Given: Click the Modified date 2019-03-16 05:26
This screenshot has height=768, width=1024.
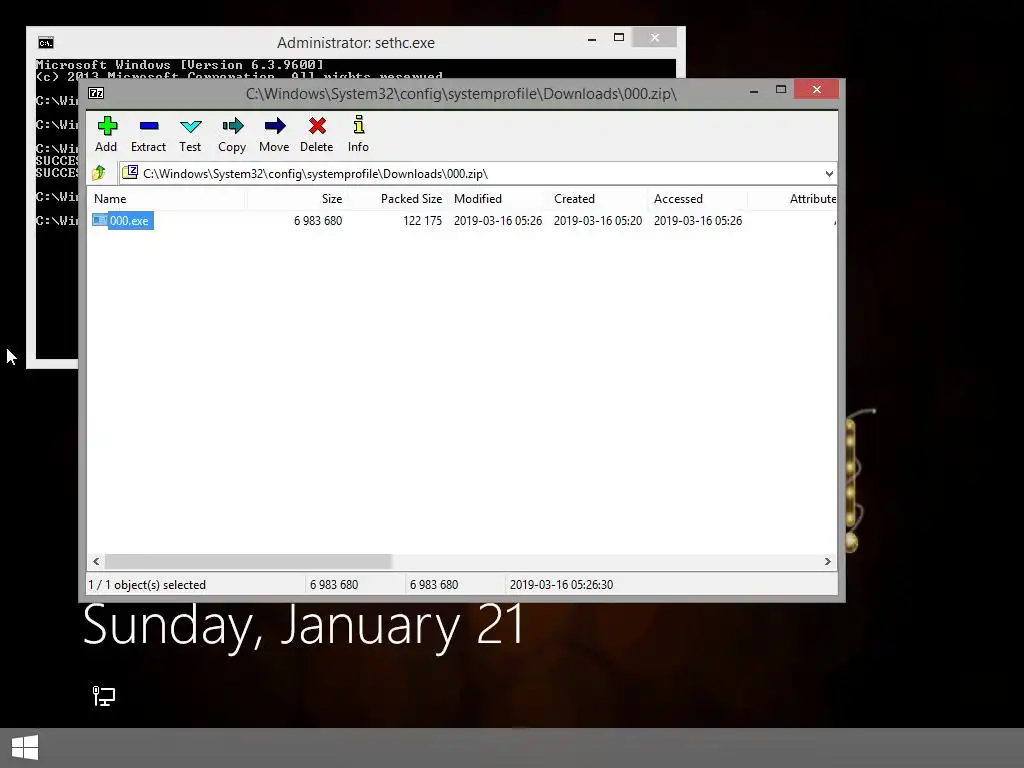Looking at the screenshot, I should click(498, 221).
